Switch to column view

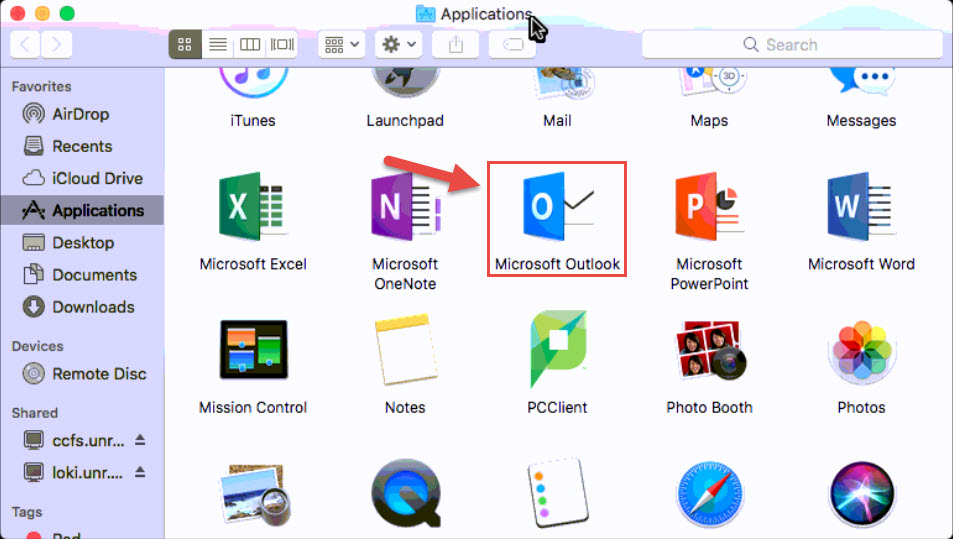pos(250,44)
